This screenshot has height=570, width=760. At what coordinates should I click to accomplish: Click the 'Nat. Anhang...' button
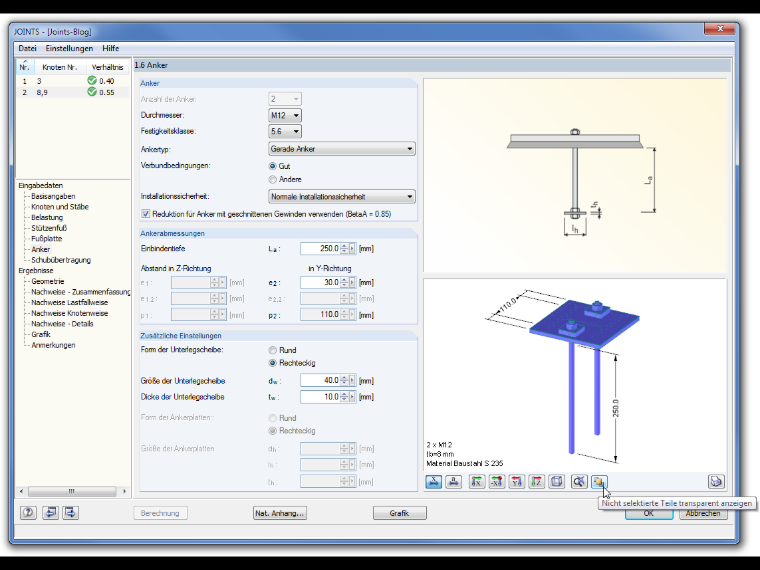click(x=280, y=513)
